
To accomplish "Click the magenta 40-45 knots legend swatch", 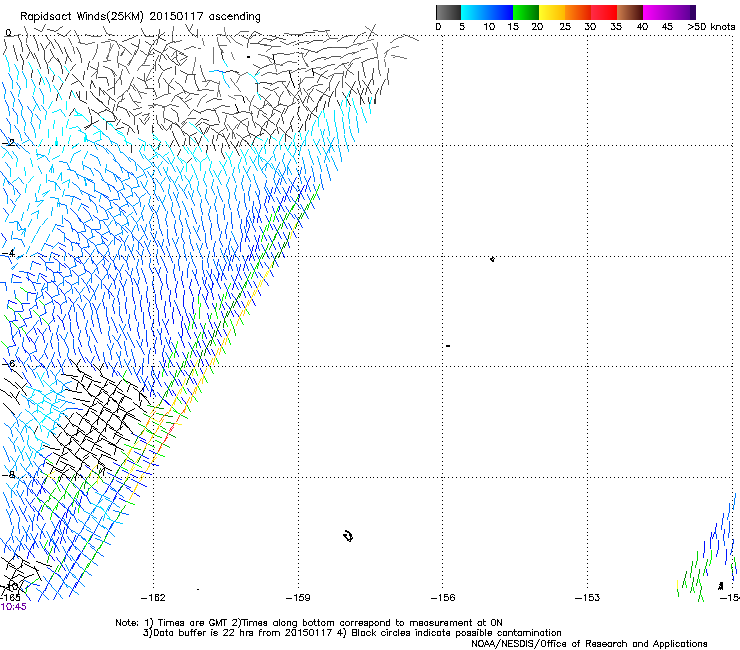I will (x=656, y=12).
